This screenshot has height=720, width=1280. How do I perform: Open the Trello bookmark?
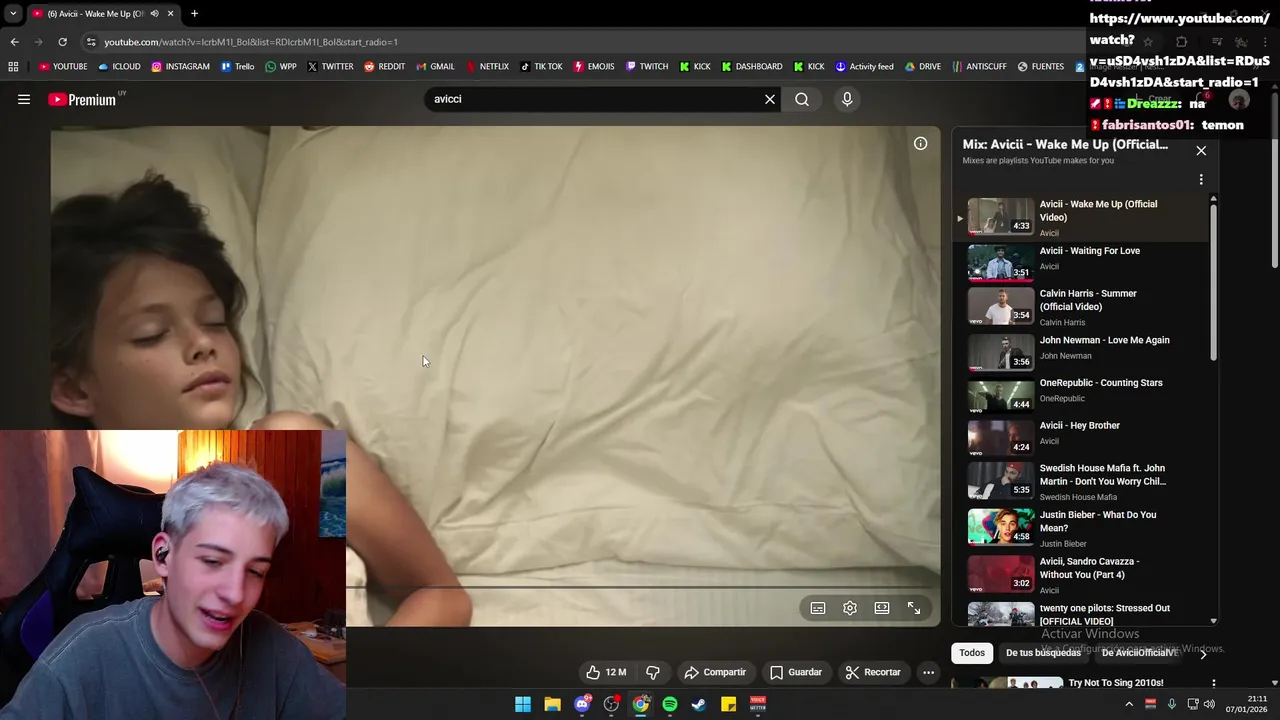(237, 67)
